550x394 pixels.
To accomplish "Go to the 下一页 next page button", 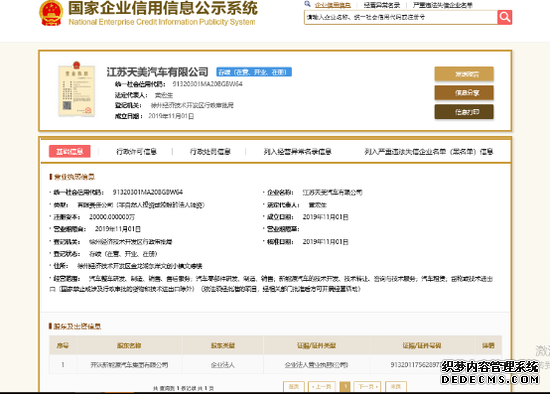I will coord(367,387).
